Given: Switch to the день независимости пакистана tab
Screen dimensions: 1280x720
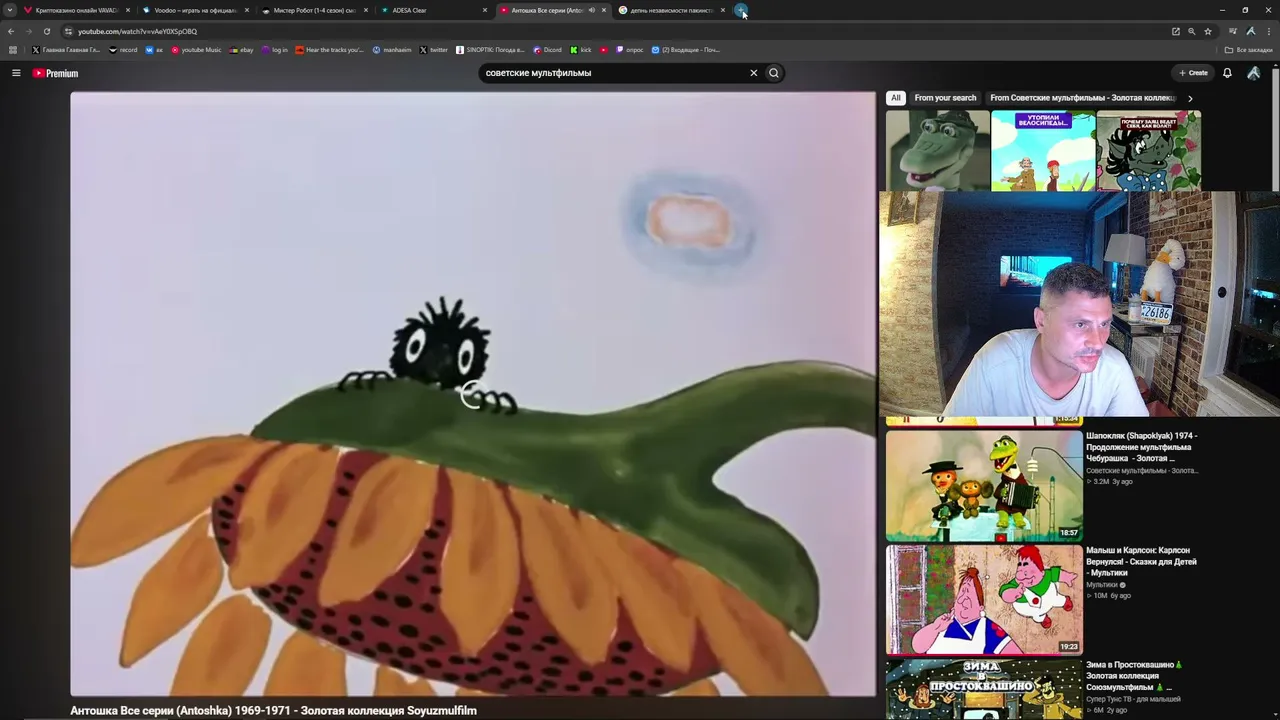Looking at the screenshot, I should (672, 10).
